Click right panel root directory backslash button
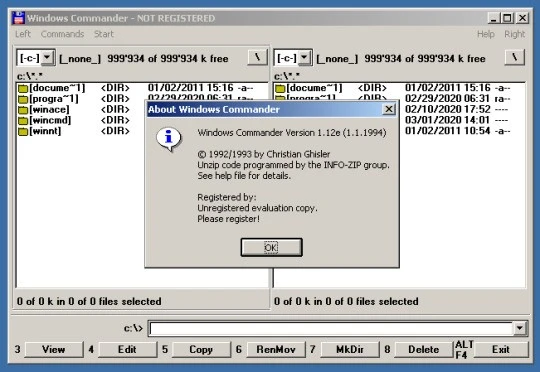 click(515, 57)
